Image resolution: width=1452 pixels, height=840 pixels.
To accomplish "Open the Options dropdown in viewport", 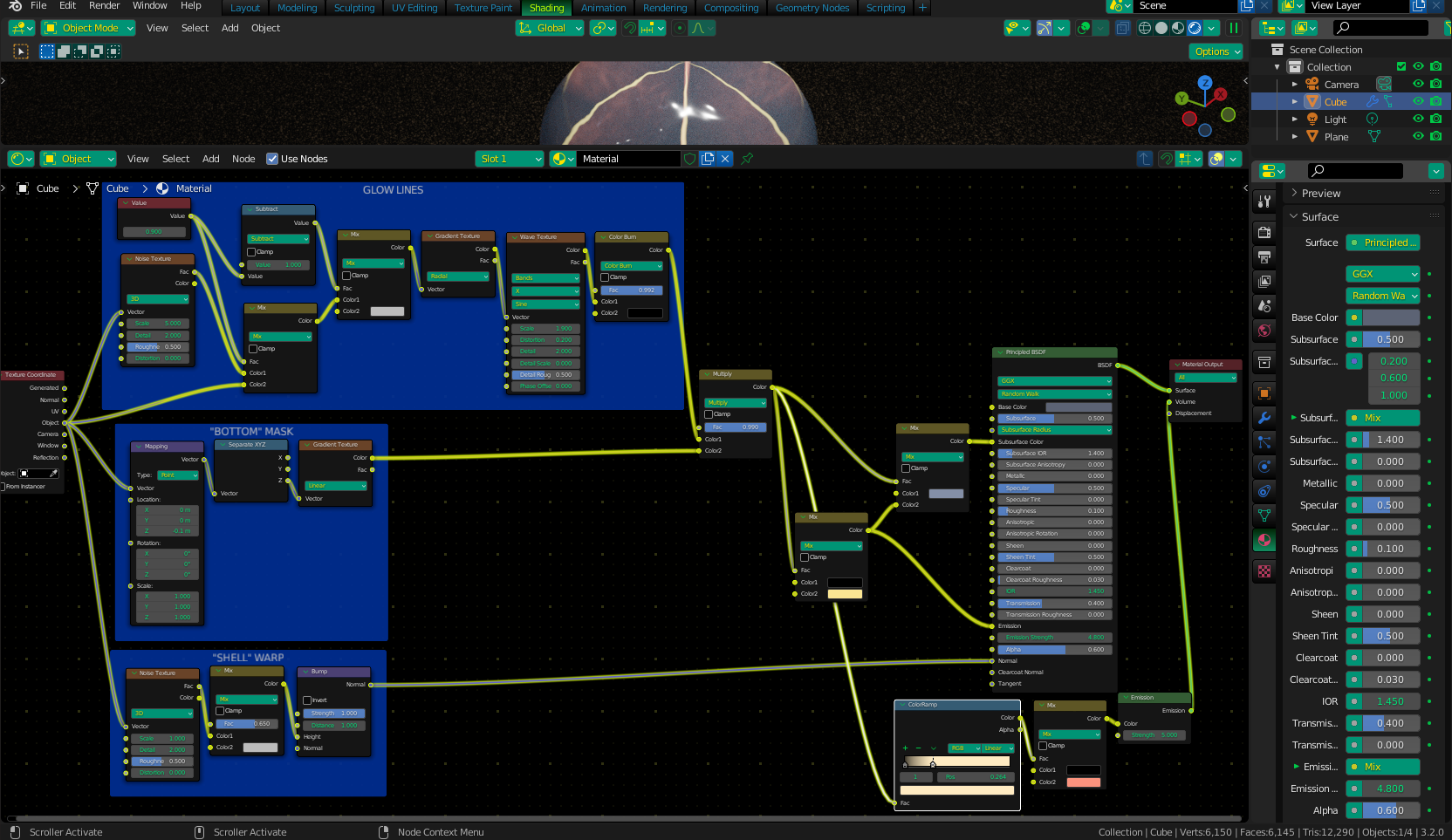I will [x=1216, y=51].
